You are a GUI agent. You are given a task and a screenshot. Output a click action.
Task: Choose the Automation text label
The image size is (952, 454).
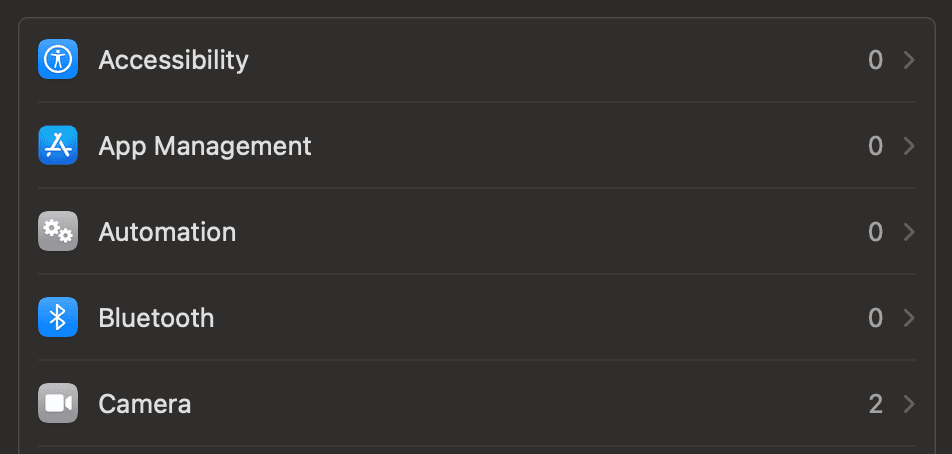click(167, 232)
